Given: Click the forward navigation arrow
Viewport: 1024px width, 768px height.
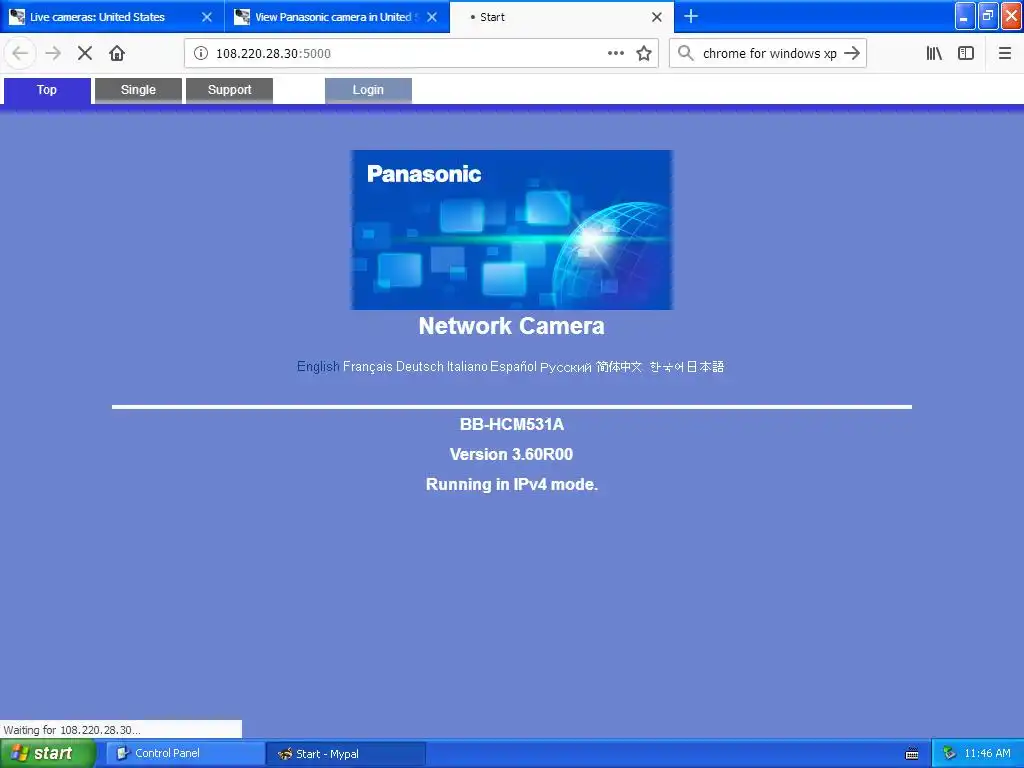Looking at the screenshot, I should tap(53, 54).
